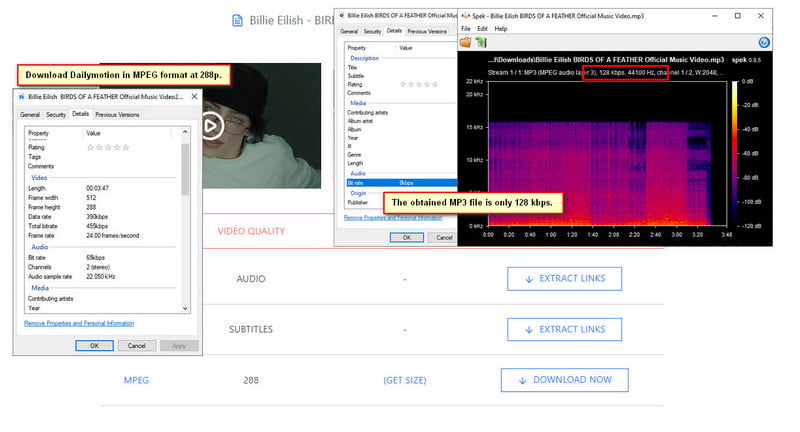Select the highlighted Bit rate row in MP3 properties dialog
The image size is (800, 432).
(402, 183)
